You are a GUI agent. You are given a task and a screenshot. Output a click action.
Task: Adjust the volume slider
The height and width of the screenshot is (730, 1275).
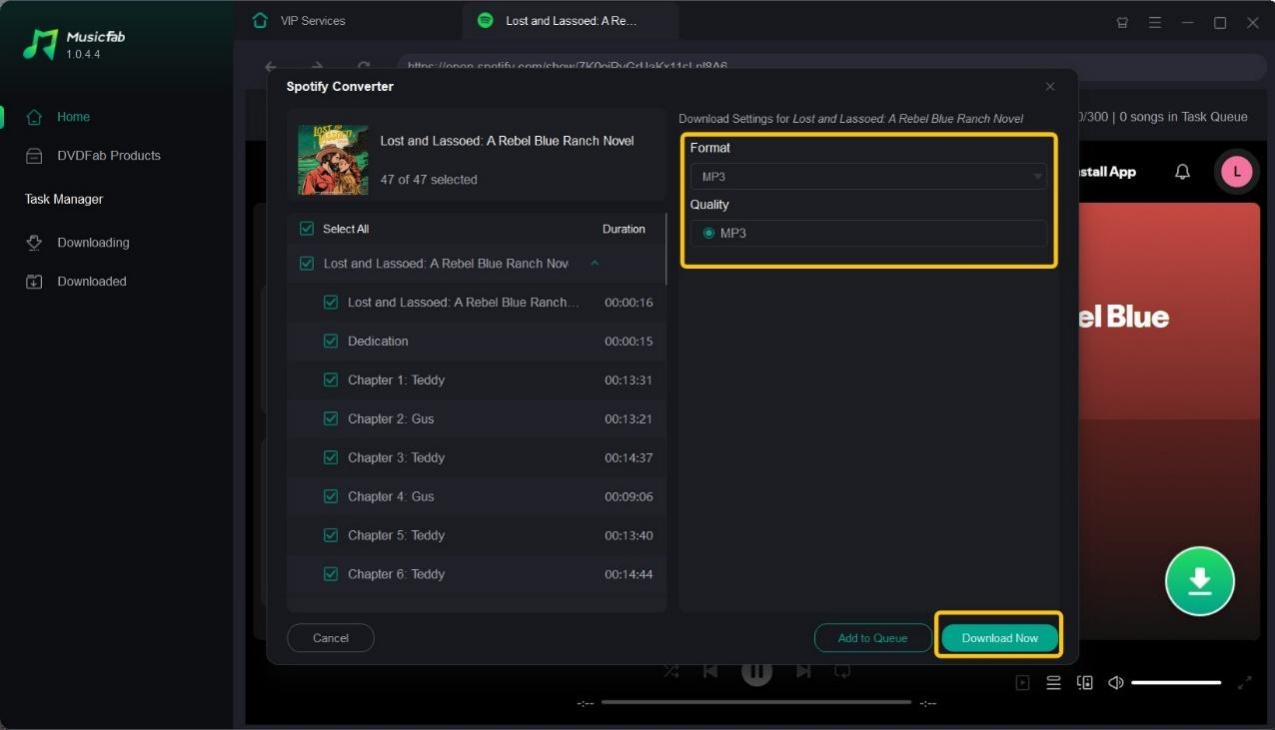point(1176,683)
